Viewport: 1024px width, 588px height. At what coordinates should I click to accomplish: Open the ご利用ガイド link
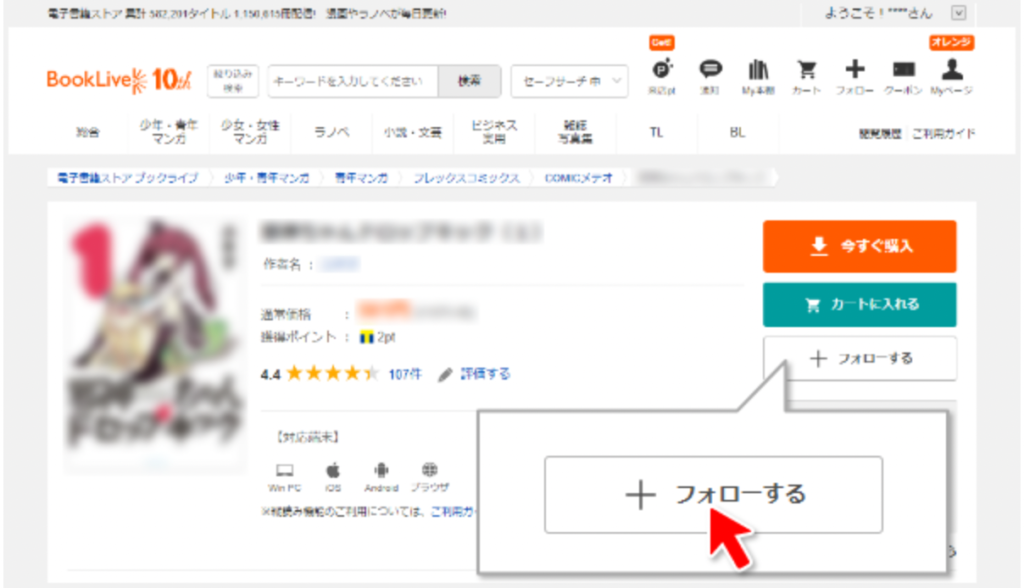[x=943, y=134]
